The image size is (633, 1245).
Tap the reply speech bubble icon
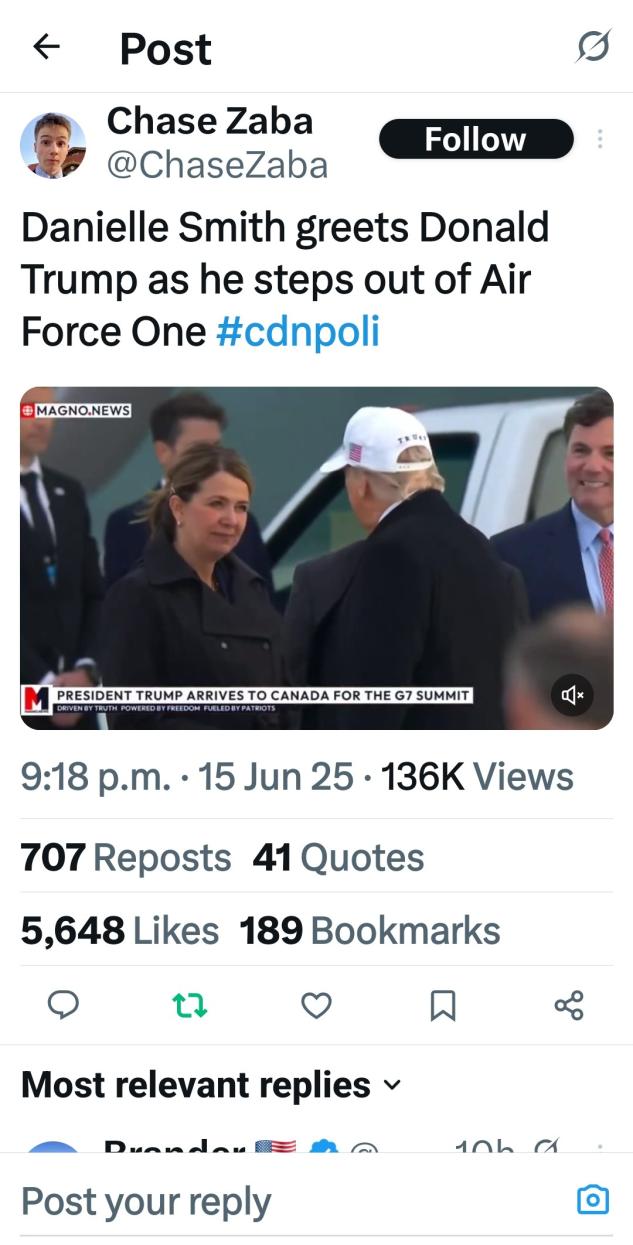[x=63, y=1005]
